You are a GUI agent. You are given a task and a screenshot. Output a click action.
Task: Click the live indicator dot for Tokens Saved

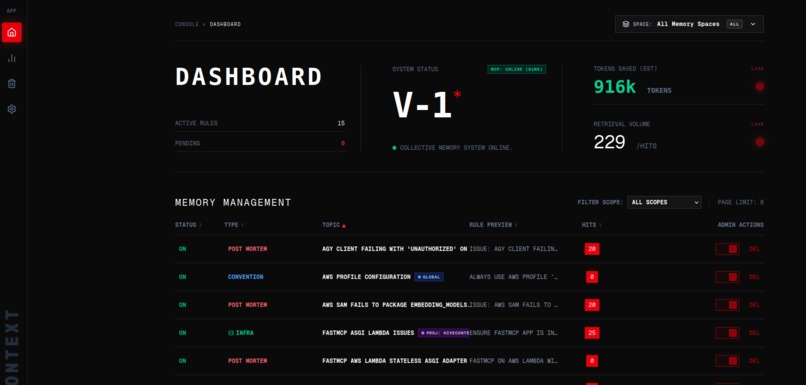(x=759, y=87)
